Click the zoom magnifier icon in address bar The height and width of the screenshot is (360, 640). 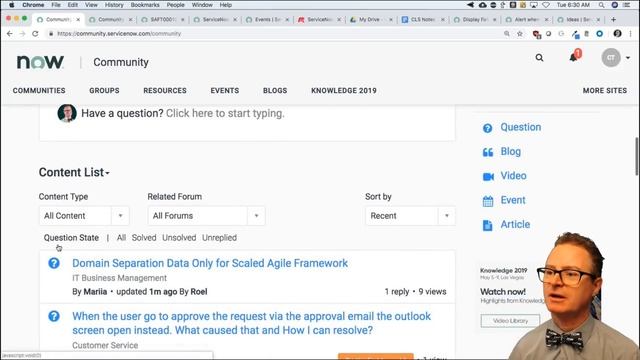point(507,34)
